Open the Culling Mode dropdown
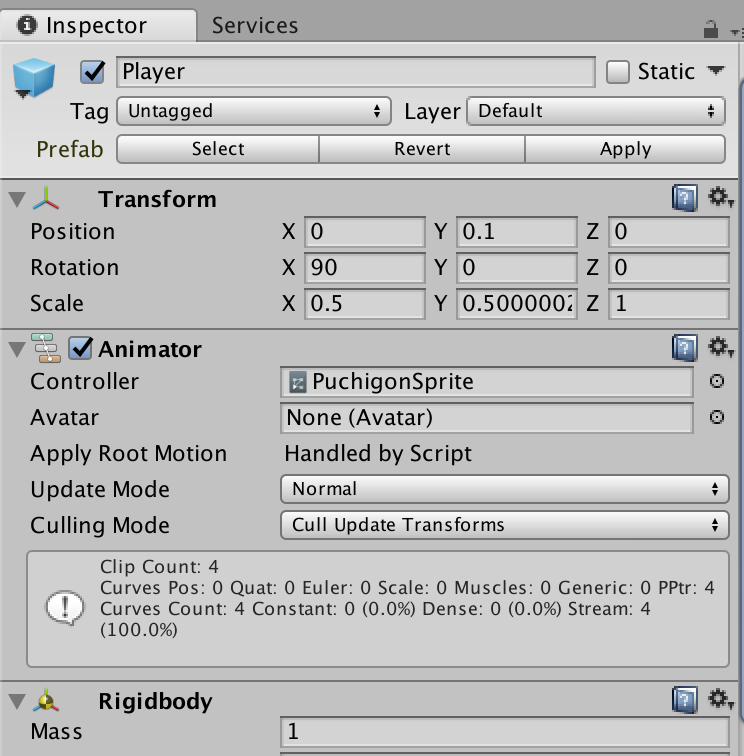This screenshot has height=756, width=744. [504, 525]
